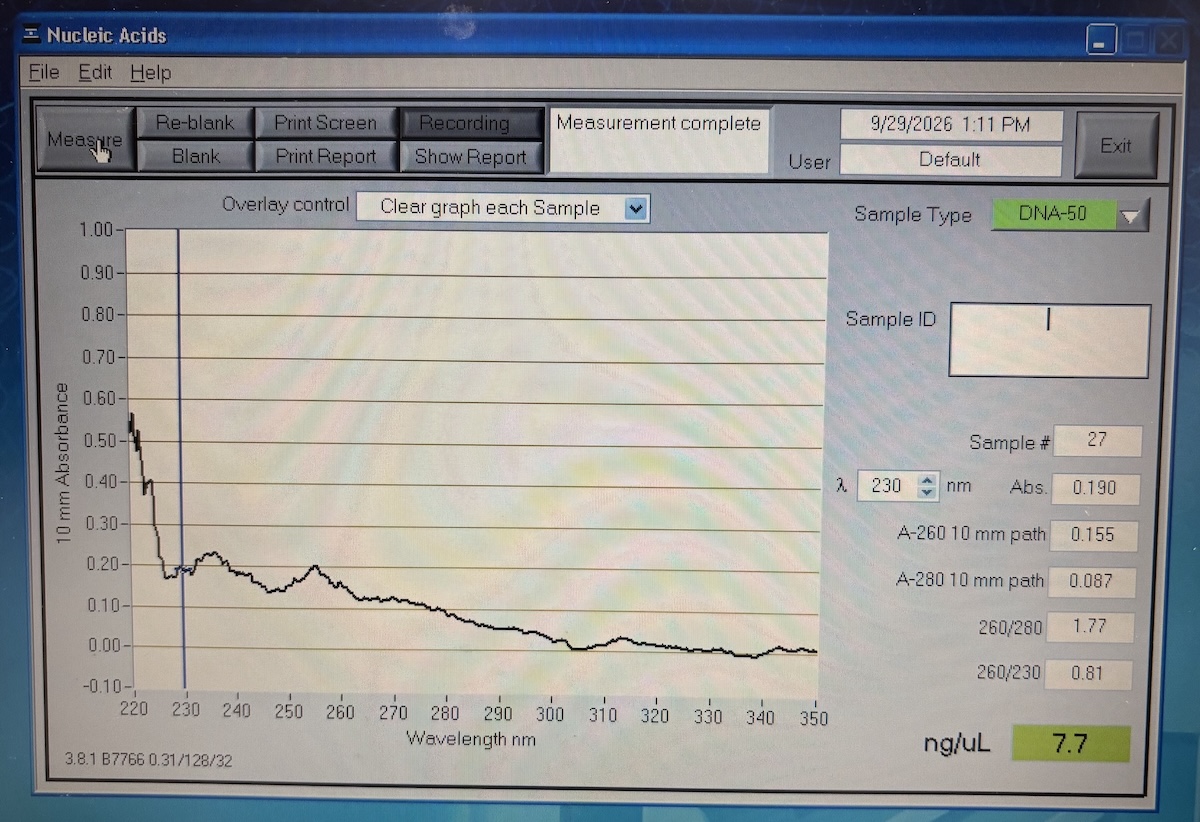
Task: Open the Print Report option
Action: pyautogui.click(x=326, y=156)
